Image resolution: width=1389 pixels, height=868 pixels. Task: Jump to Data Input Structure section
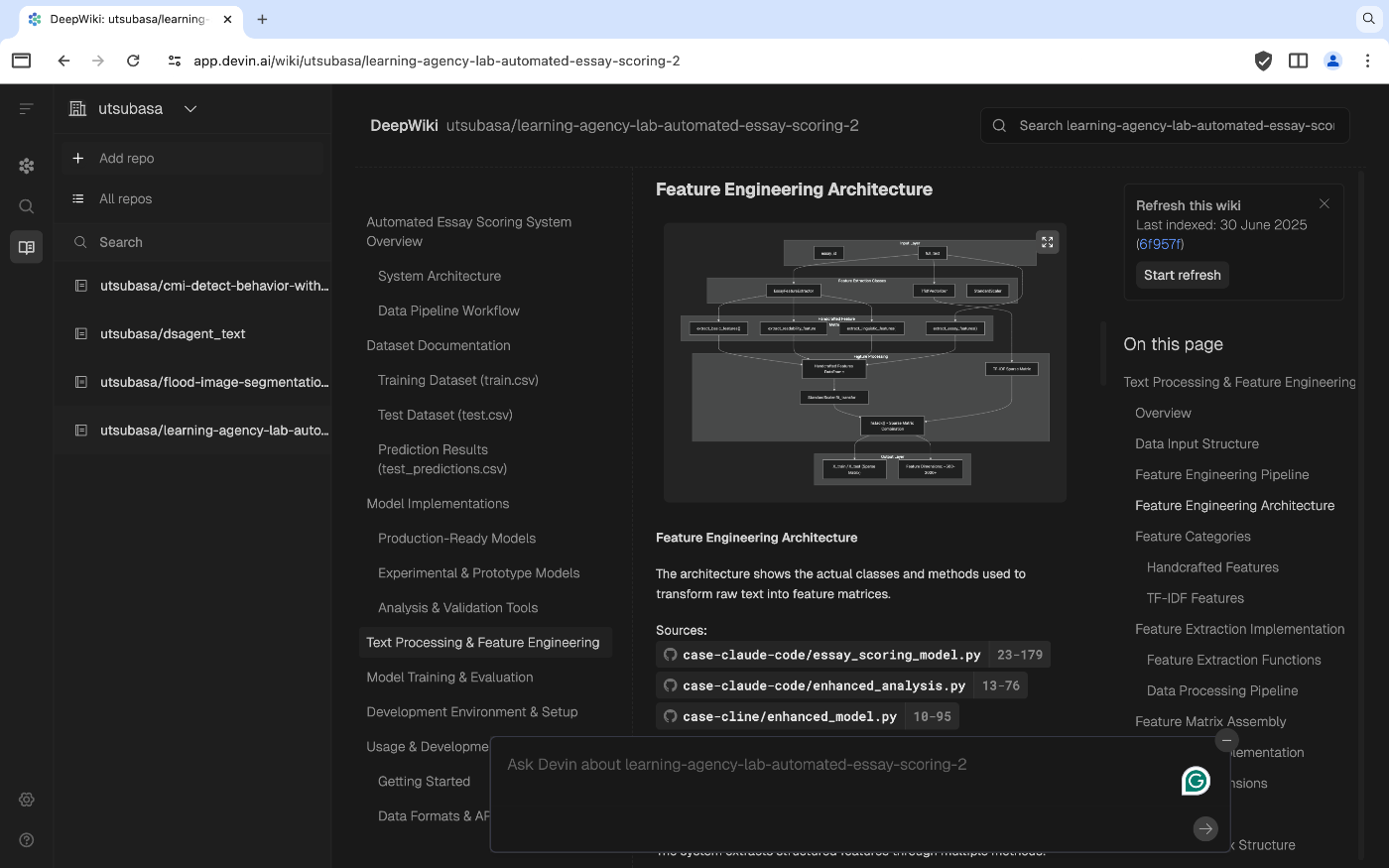pos(1197,444)
